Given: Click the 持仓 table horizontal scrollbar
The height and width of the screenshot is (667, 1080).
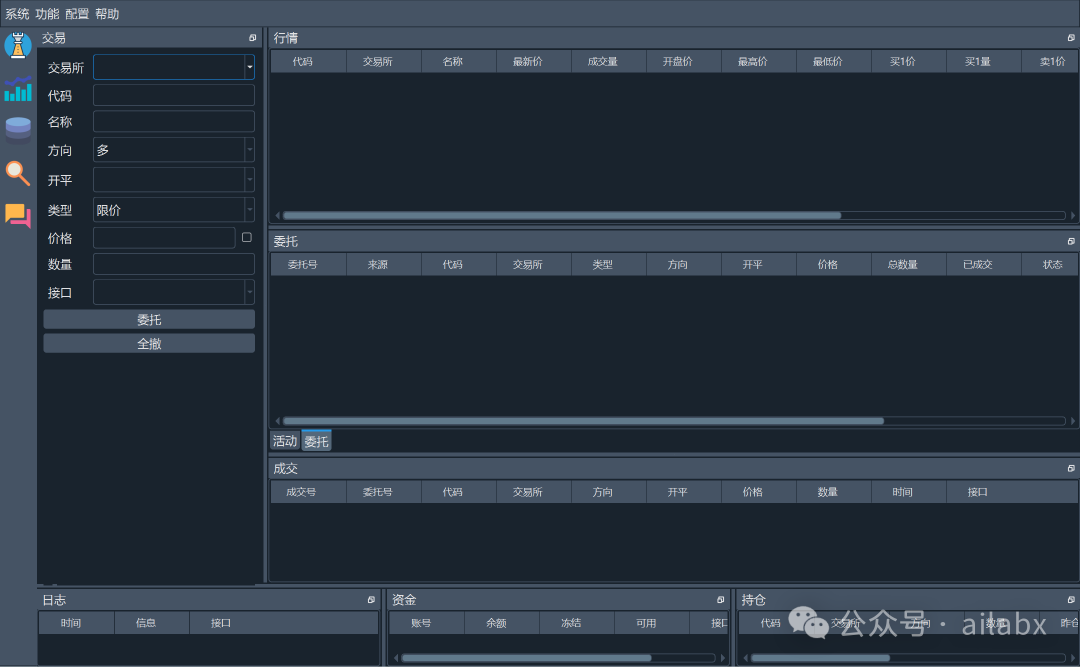Looking at the screenshot, I should click(x=820, y=658).
